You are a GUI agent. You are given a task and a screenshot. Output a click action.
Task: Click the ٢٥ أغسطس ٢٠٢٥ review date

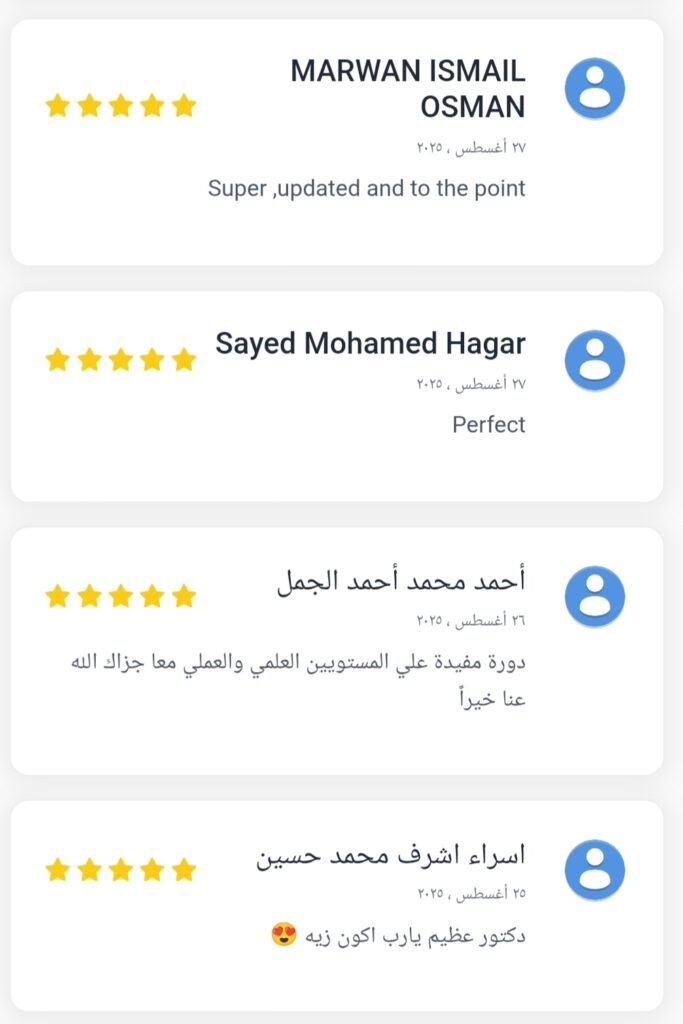[471, 893]
